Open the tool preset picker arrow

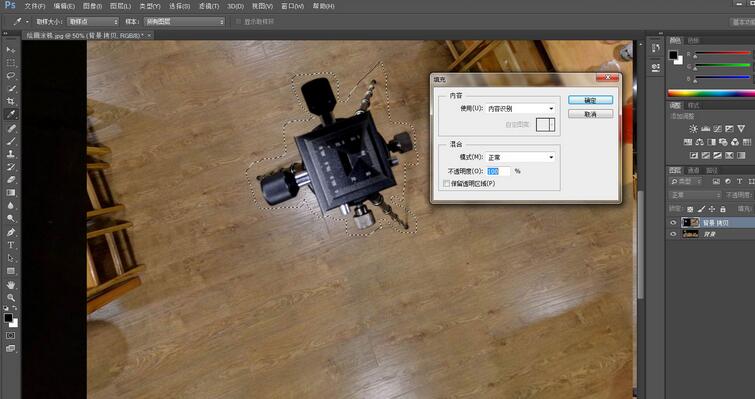(27, 22)
